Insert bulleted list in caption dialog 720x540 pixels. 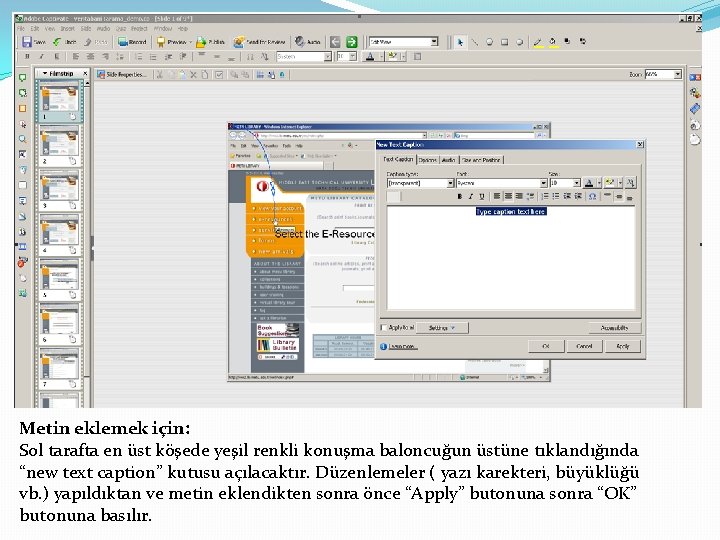point(556,197)
